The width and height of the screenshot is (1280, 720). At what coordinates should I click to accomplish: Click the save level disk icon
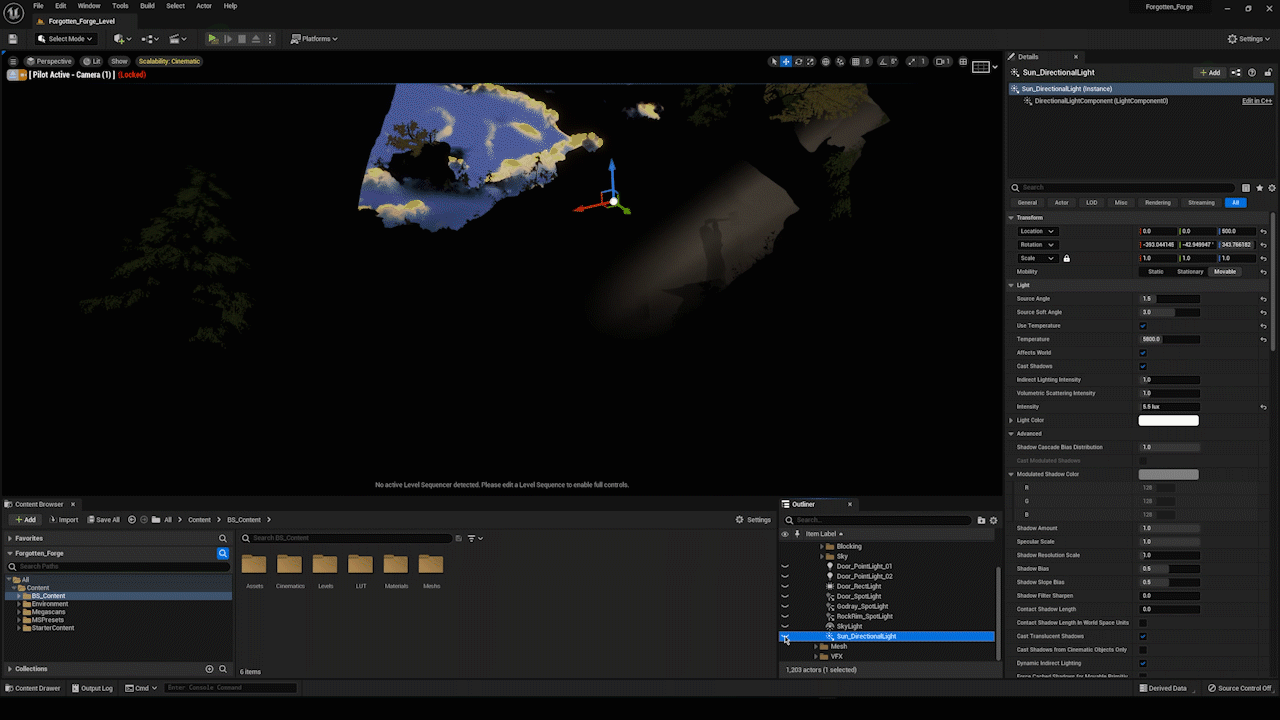(x=13, y=39)
